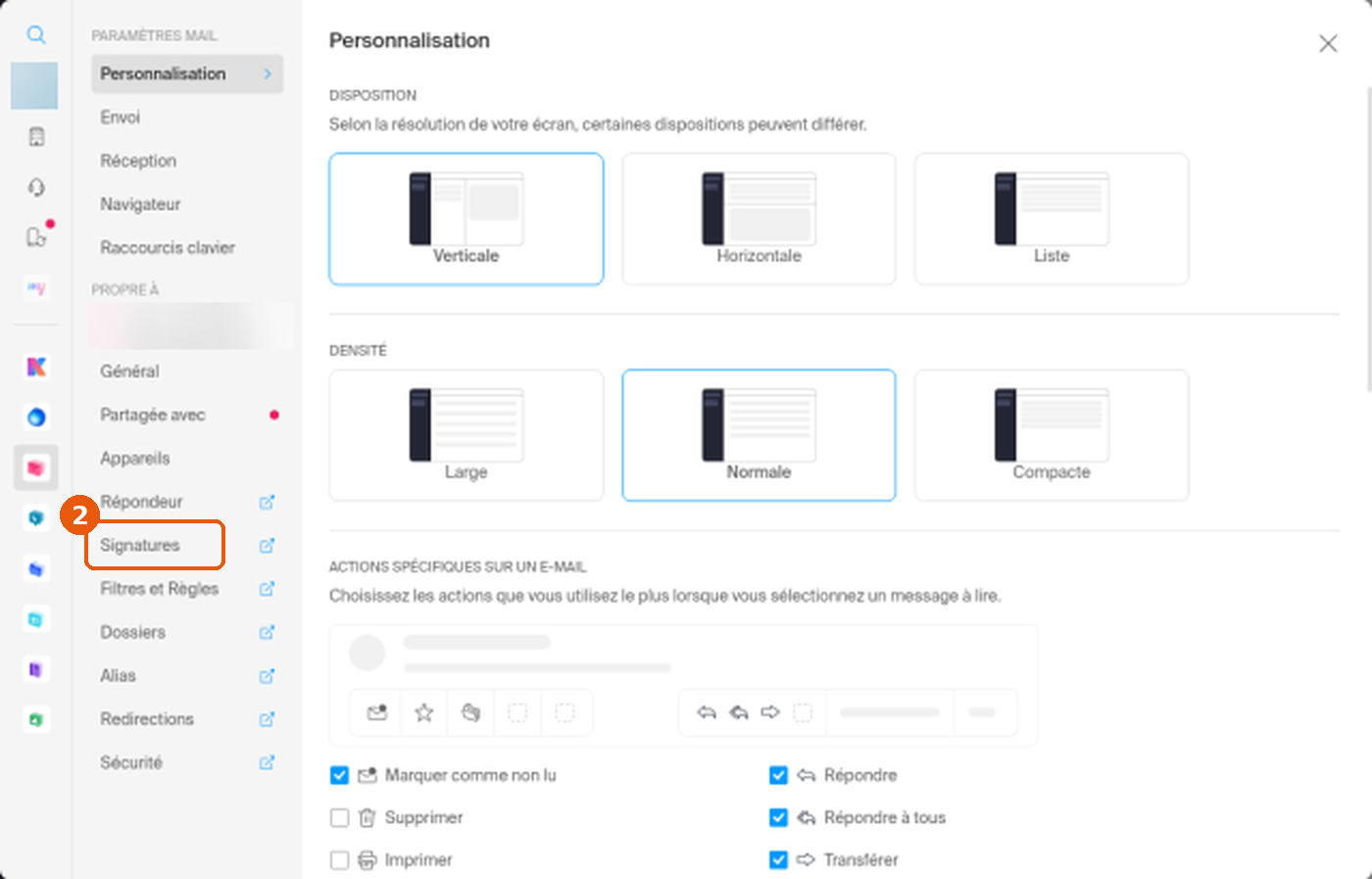Screen dimensions: 1372x879
Task: Uncheck the 'Répondre à tous' checkbox
Action: pos(778,817)
